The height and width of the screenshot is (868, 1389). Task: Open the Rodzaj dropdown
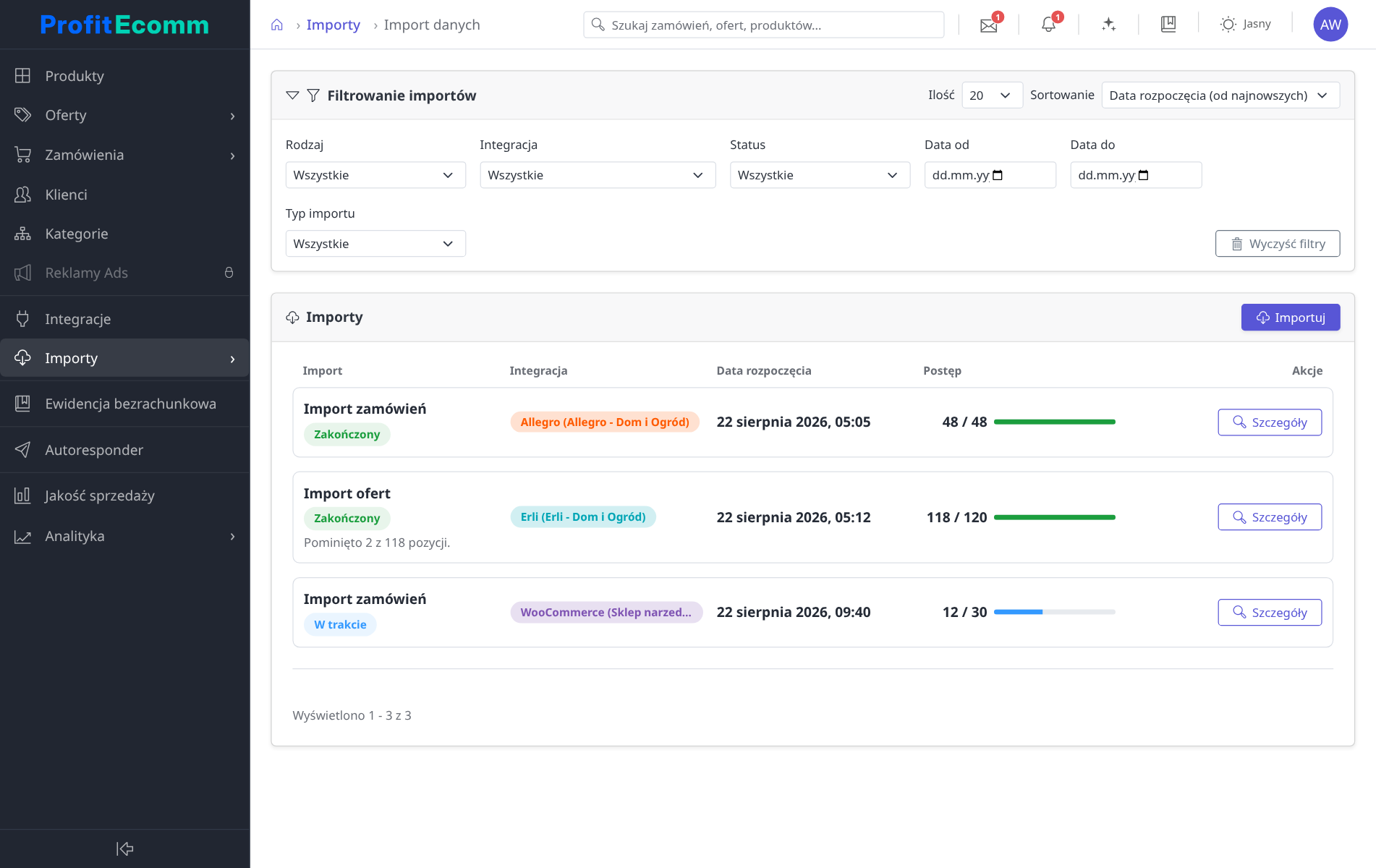point(375,175)
